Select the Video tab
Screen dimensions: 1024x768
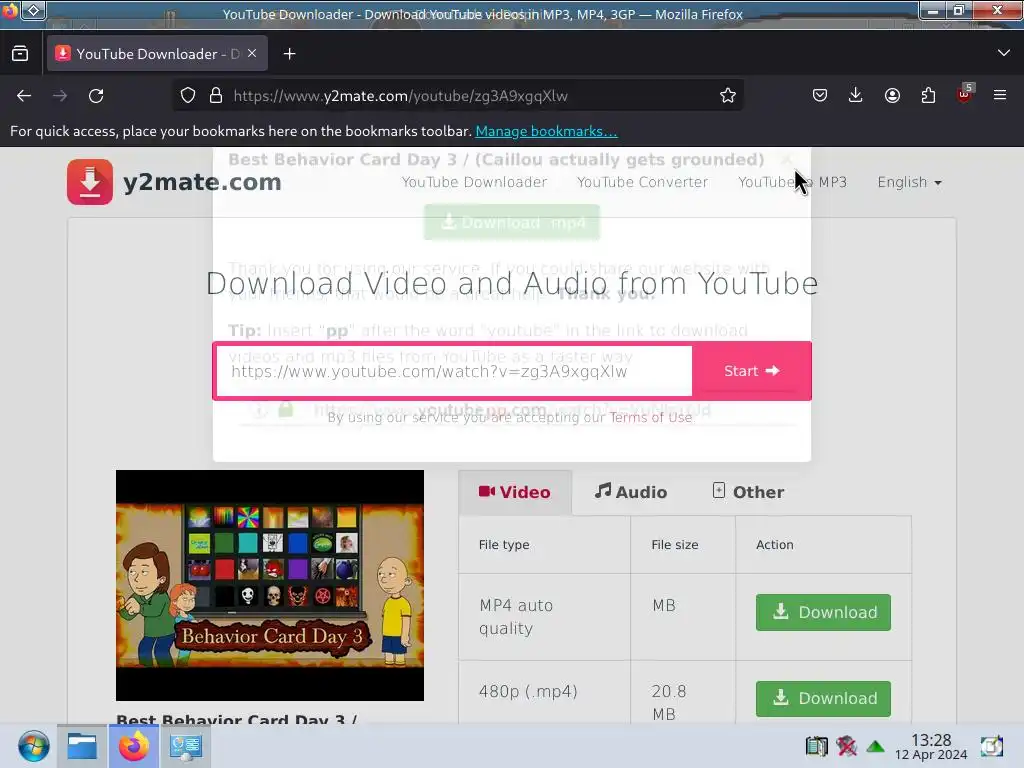515,492
